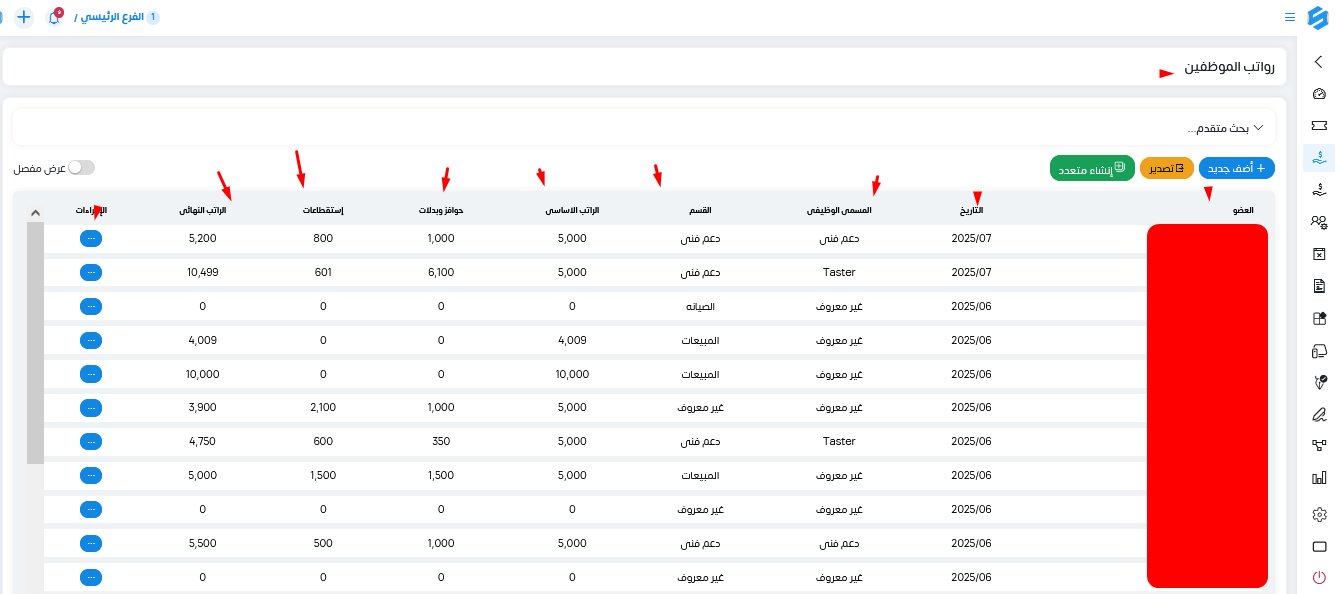Open actions menu for row with final salary 3,900

click(91, 408)
